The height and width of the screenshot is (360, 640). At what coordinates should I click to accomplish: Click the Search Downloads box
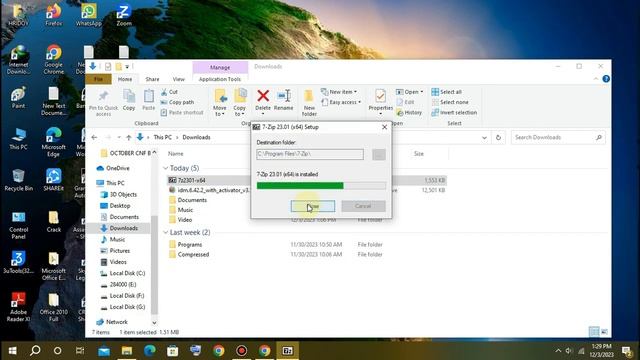(x=558, y=138)
